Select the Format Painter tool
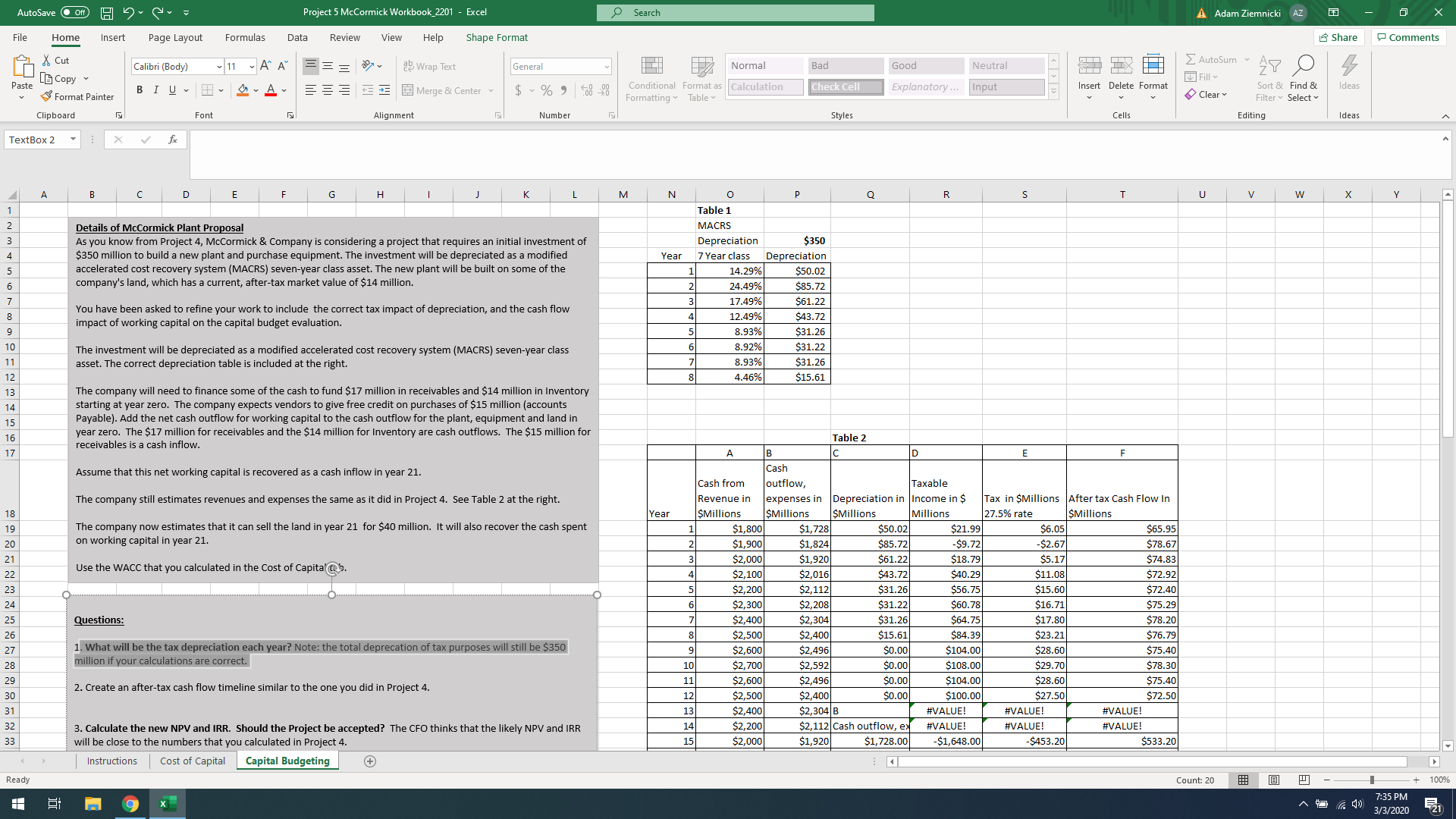Viewport: 1456px width, 819px height. [x=78, y=96]
